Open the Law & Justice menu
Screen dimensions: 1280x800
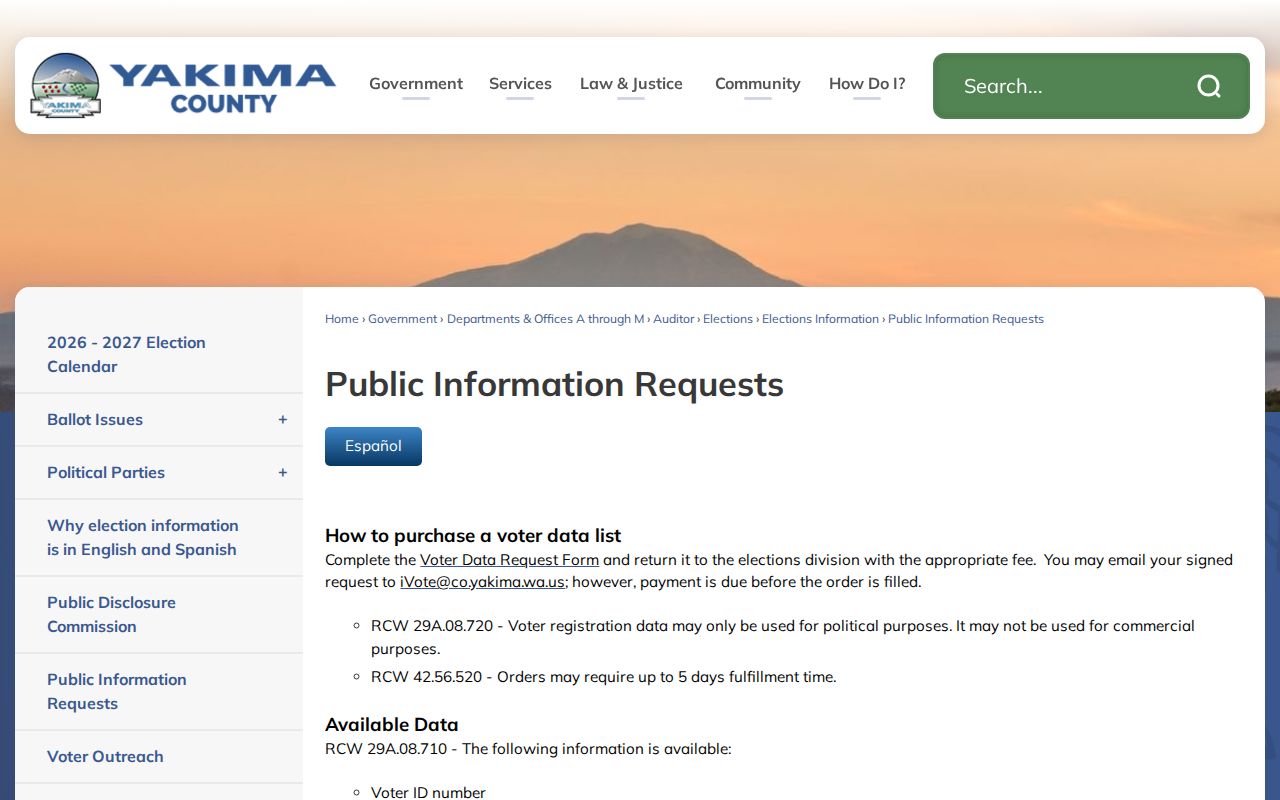631,84
